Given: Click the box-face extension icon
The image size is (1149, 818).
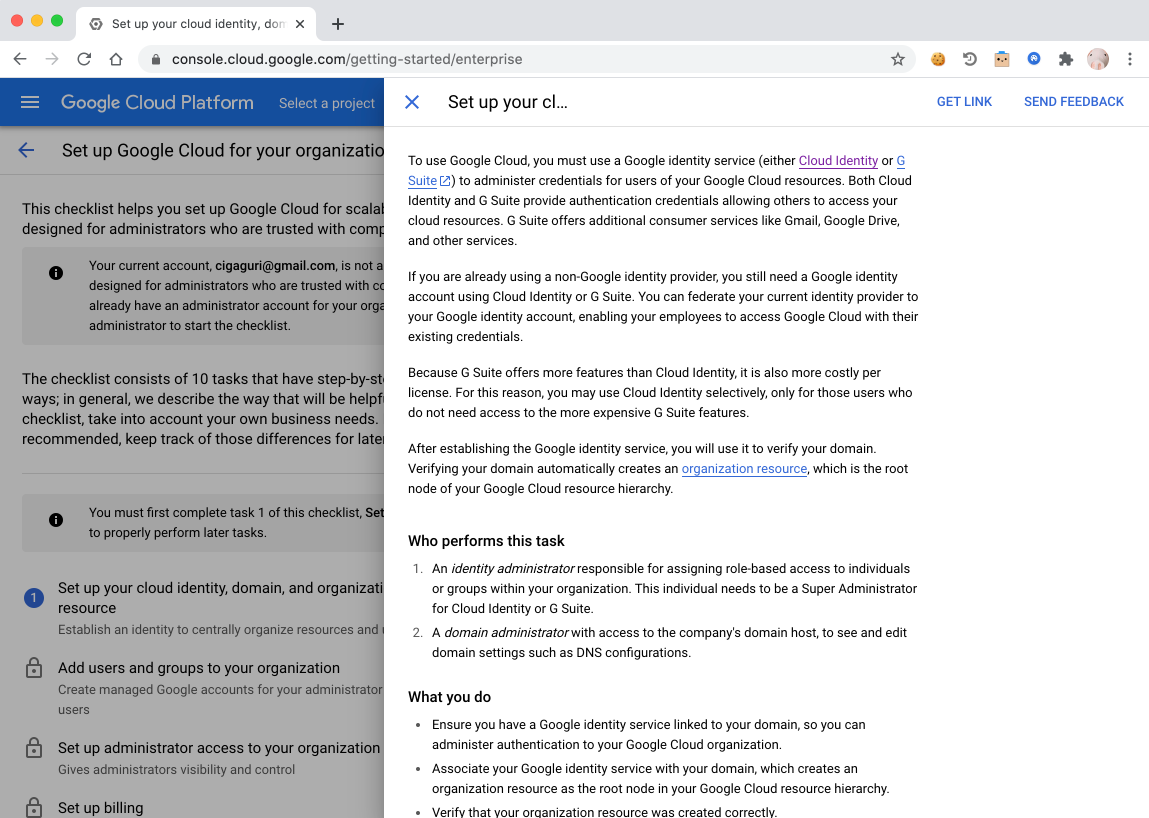Looking at the screenshot, I should [1002, 59].
